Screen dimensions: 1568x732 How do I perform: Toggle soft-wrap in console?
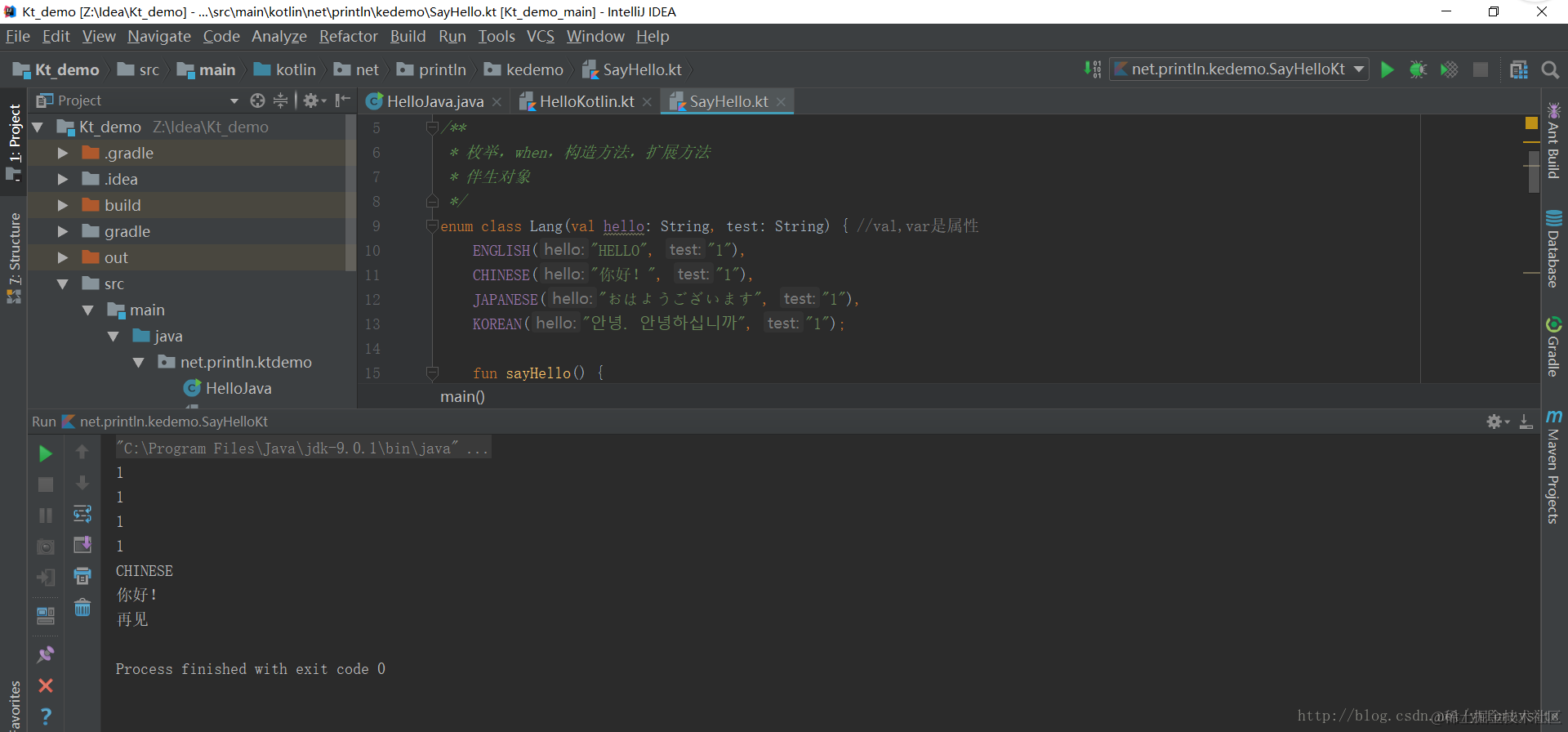pyautogui.click(x=82, y=514)
